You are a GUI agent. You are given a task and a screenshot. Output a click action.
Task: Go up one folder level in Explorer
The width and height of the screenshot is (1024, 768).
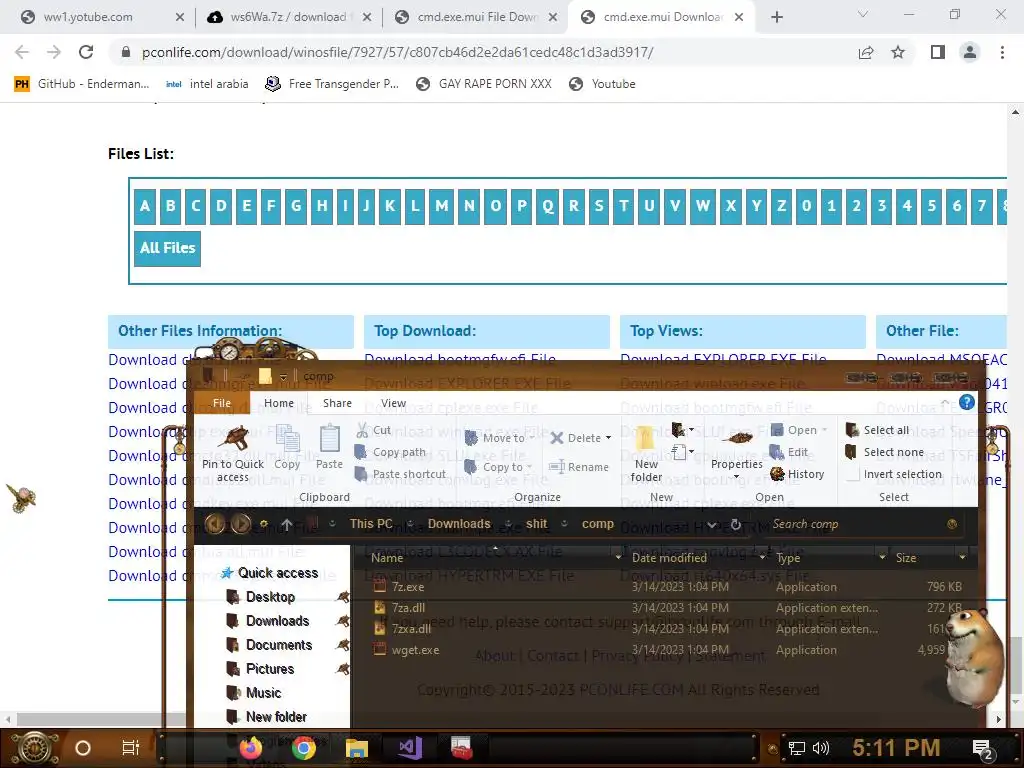point(287,524)
